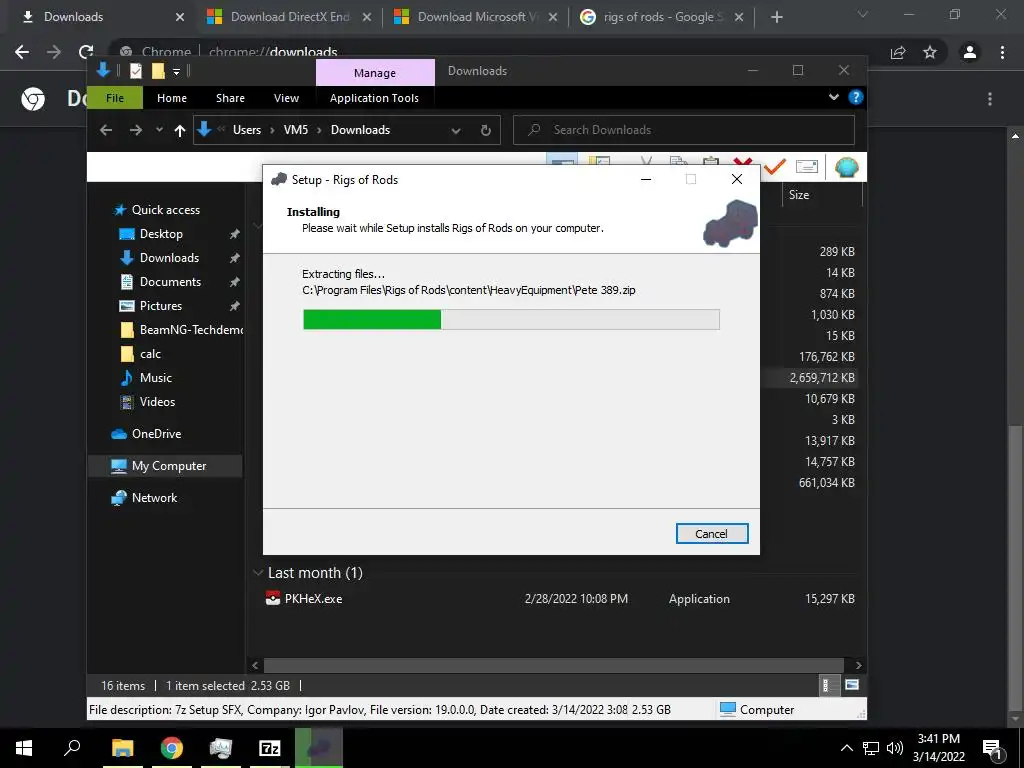Click the blue shell icon in toolbar
1024x768 pixels.
[846, 167]
